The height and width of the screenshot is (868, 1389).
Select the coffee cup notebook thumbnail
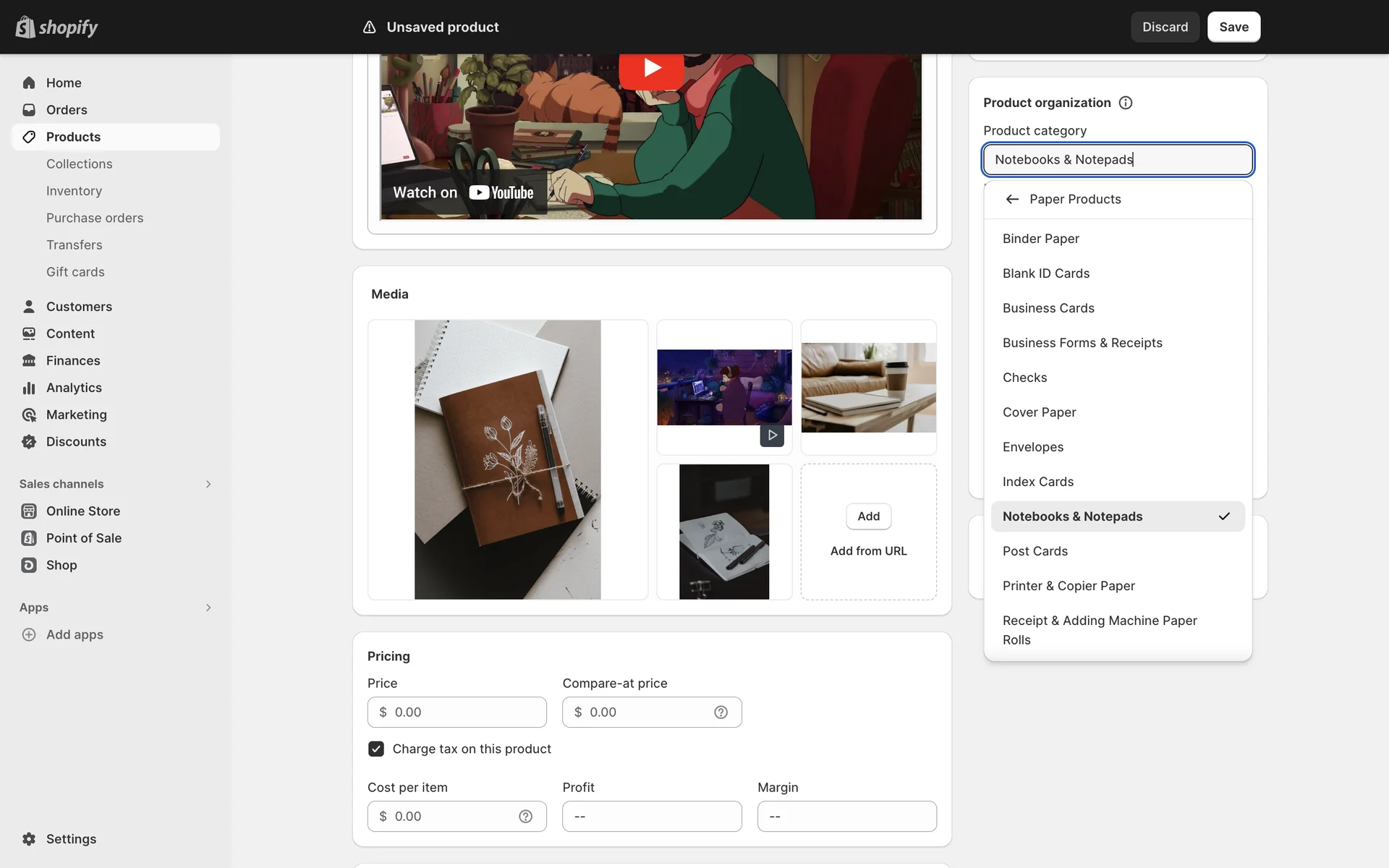point(868,388)
